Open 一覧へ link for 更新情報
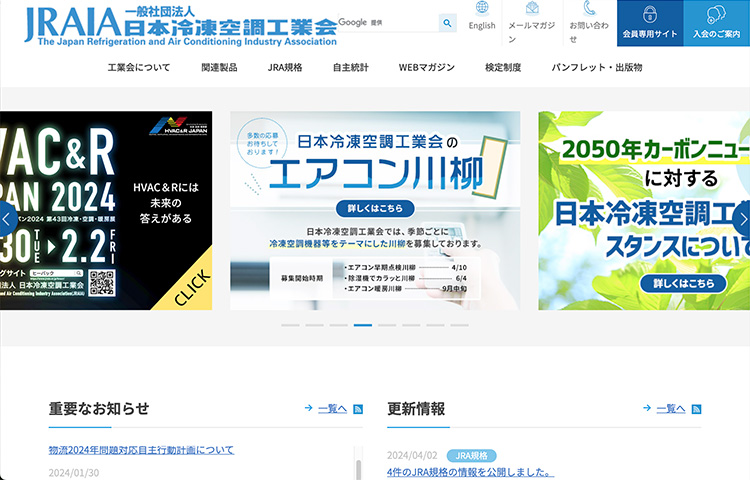 click(671, 409)
